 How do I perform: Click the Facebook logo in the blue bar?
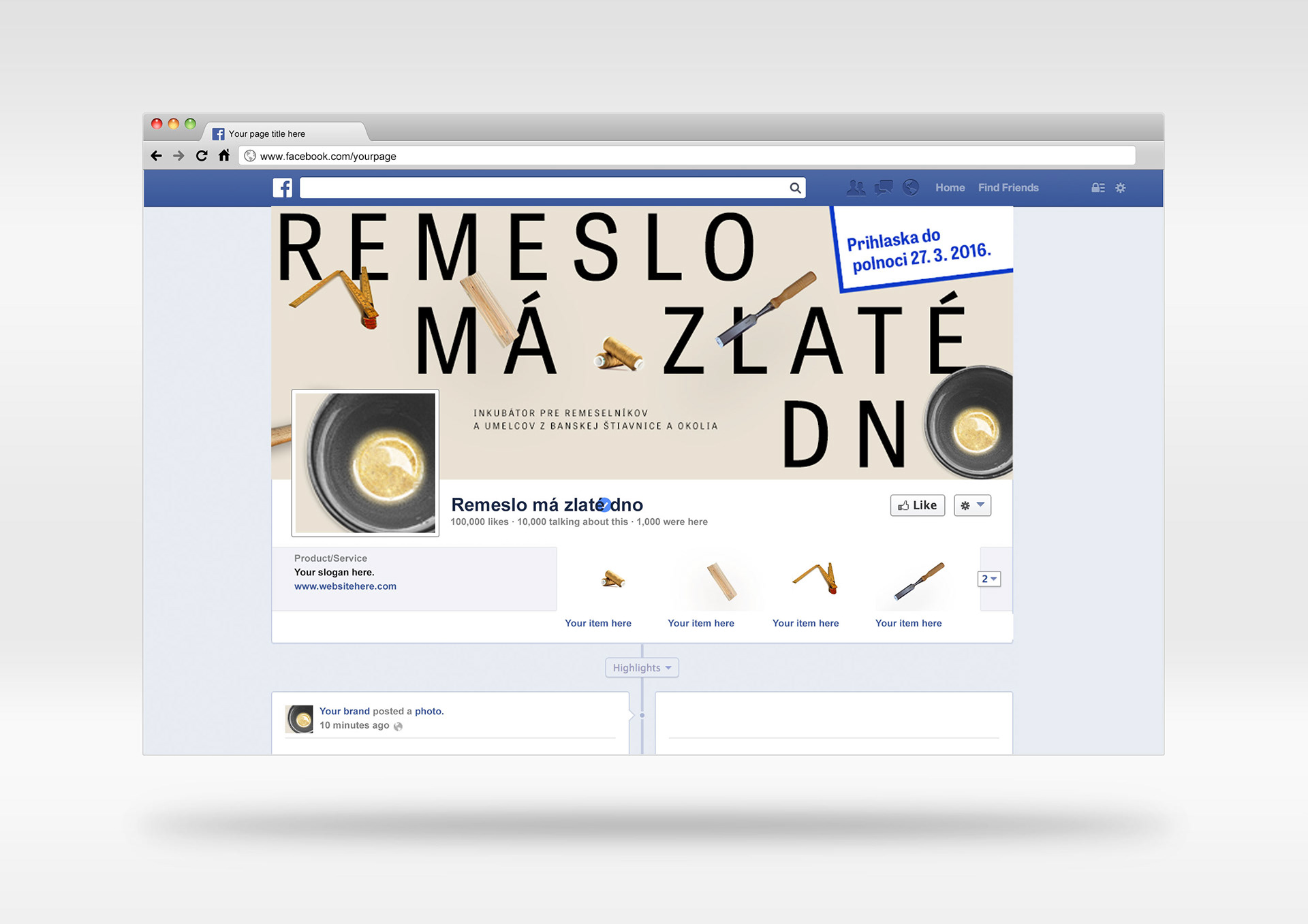283,188
